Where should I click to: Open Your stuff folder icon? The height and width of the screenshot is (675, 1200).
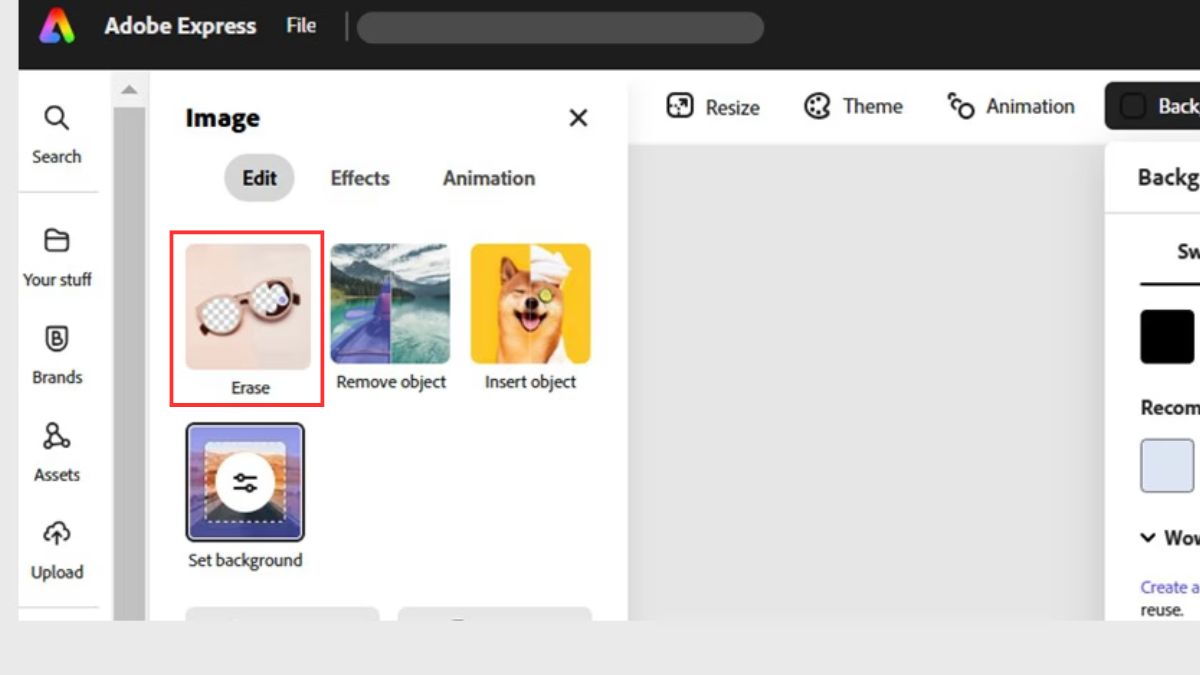pos(57,241)
